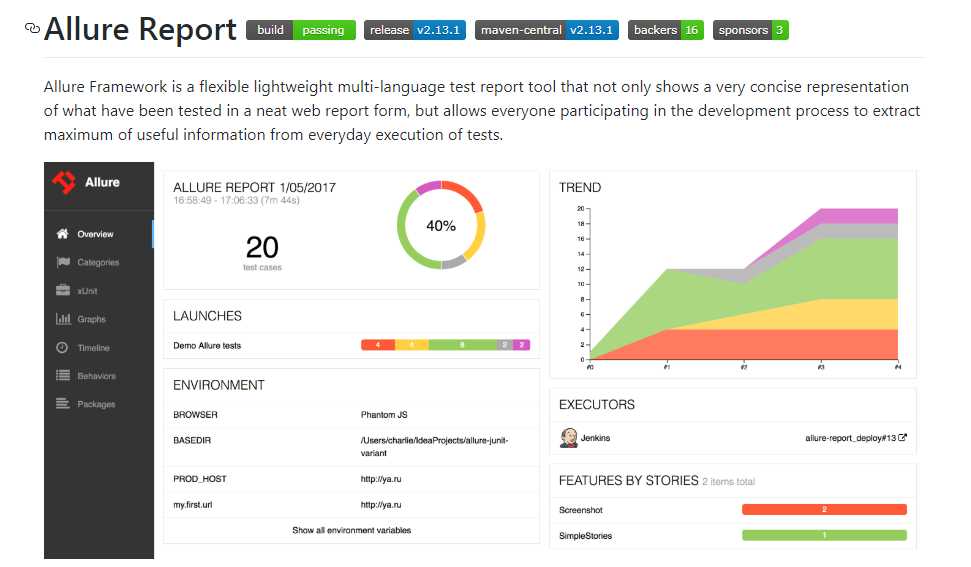Viewport: 971px width, 567px height.
Task: Click the PROD_HOST environment label
Action: (200, 479)
